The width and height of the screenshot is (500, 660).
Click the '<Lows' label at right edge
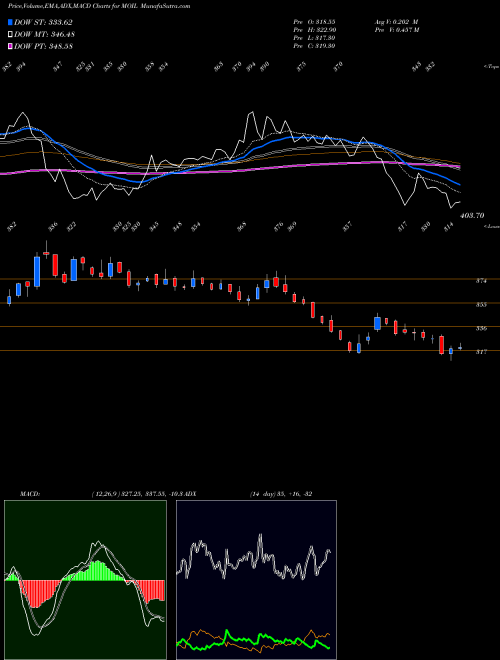[492, 226]
